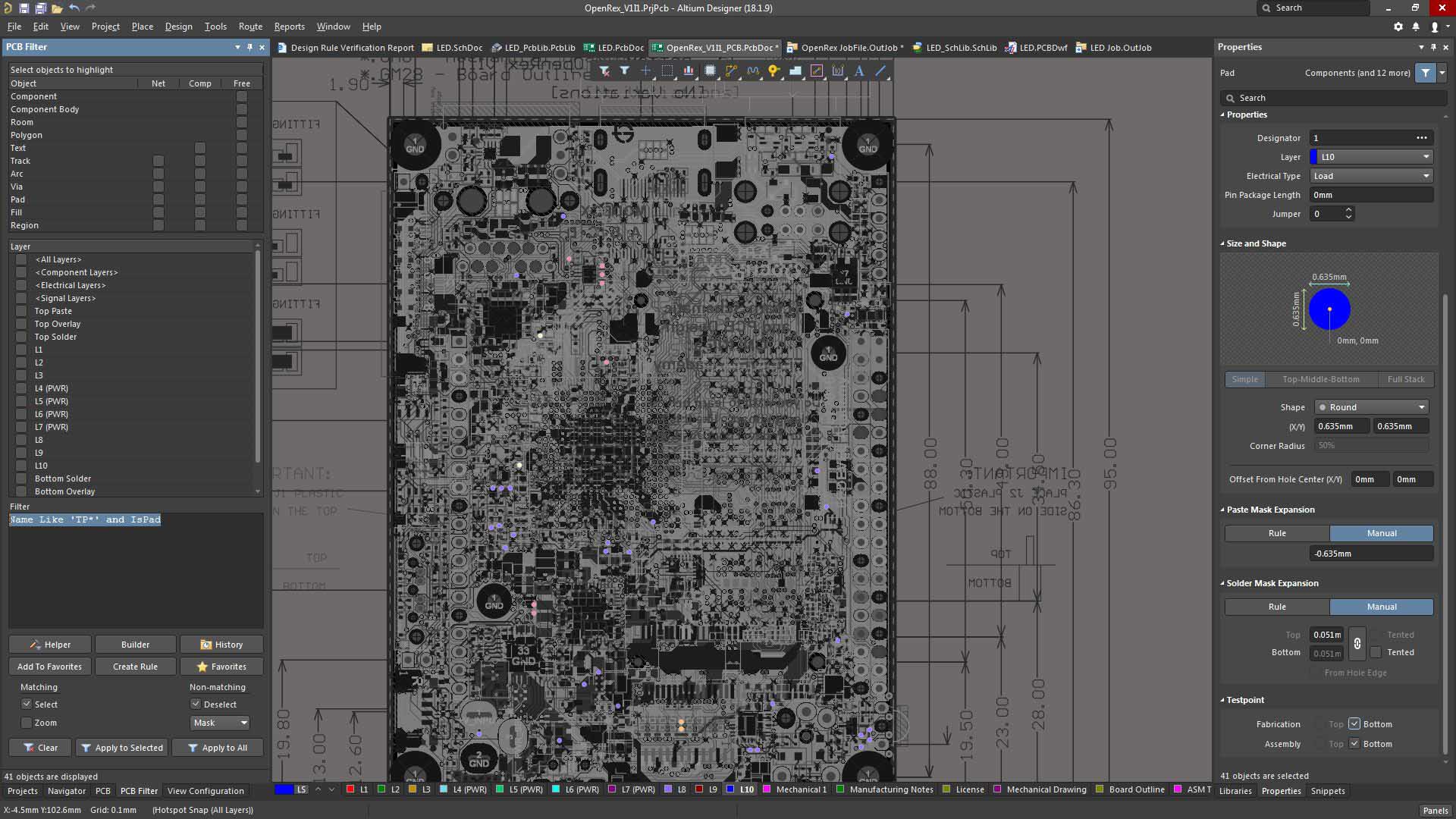Open the pad Shape Round dropdown
Screen dimensions: 1456x819
pyautogui.click(x=1371, y=407)
